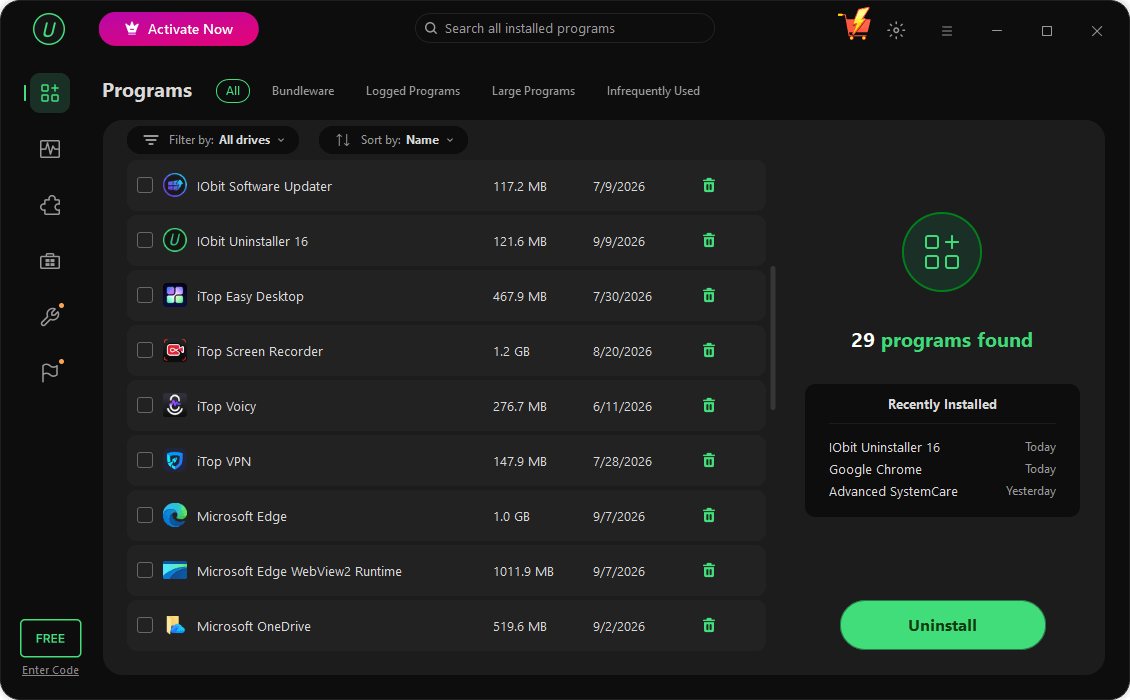Open the skin settings sun icon

click(896, 30)
